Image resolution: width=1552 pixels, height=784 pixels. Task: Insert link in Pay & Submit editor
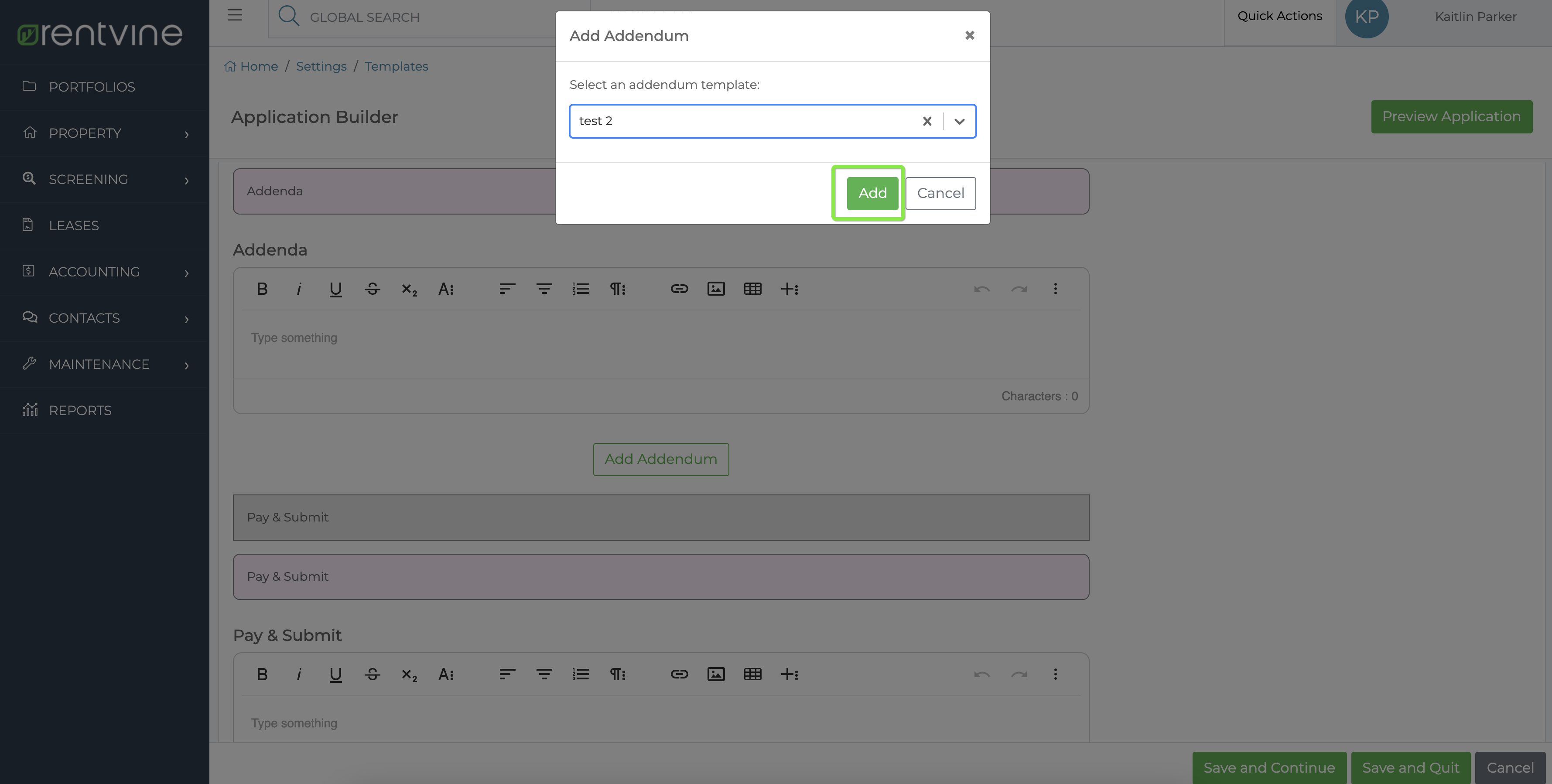tap(679, 675)
